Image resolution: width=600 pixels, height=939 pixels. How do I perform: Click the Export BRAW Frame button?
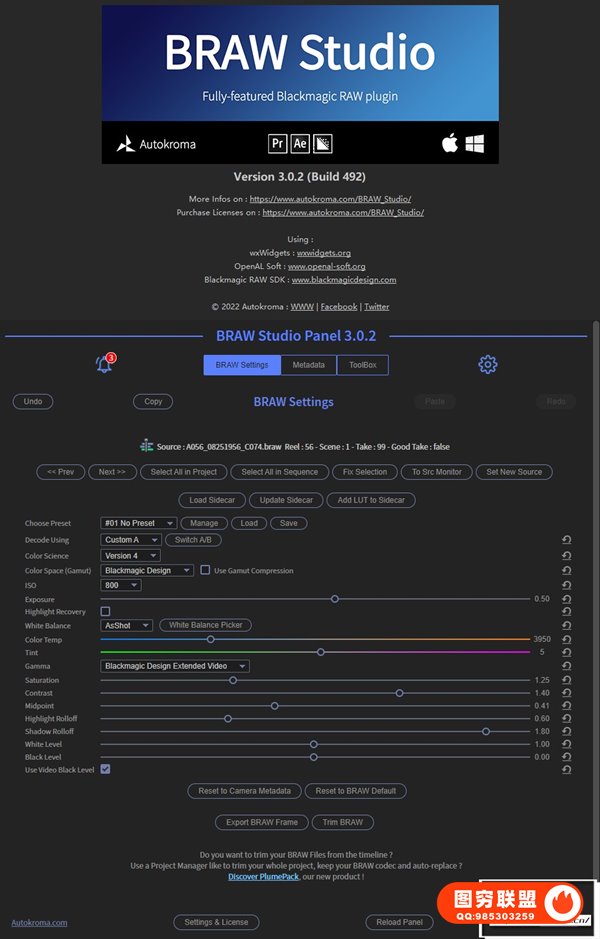click(x=260, y=822)
